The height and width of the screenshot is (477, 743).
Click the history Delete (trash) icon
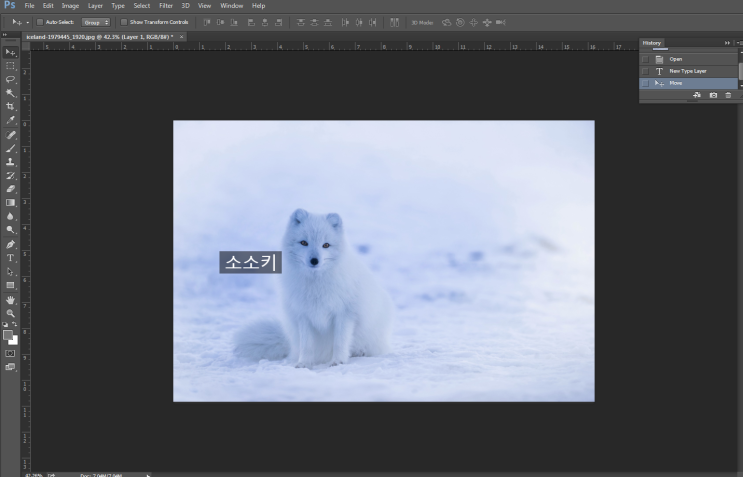click(x=728, y=95)
